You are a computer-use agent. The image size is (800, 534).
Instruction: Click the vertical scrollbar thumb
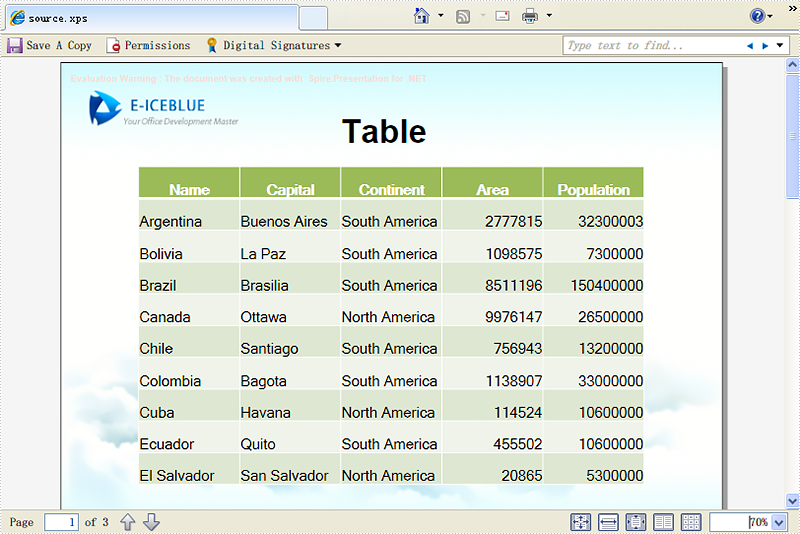click(792, 136)
